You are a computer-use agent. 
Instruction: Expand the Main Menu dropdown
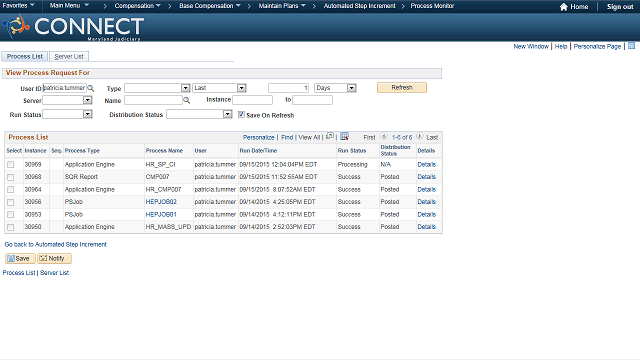(69, 6)
